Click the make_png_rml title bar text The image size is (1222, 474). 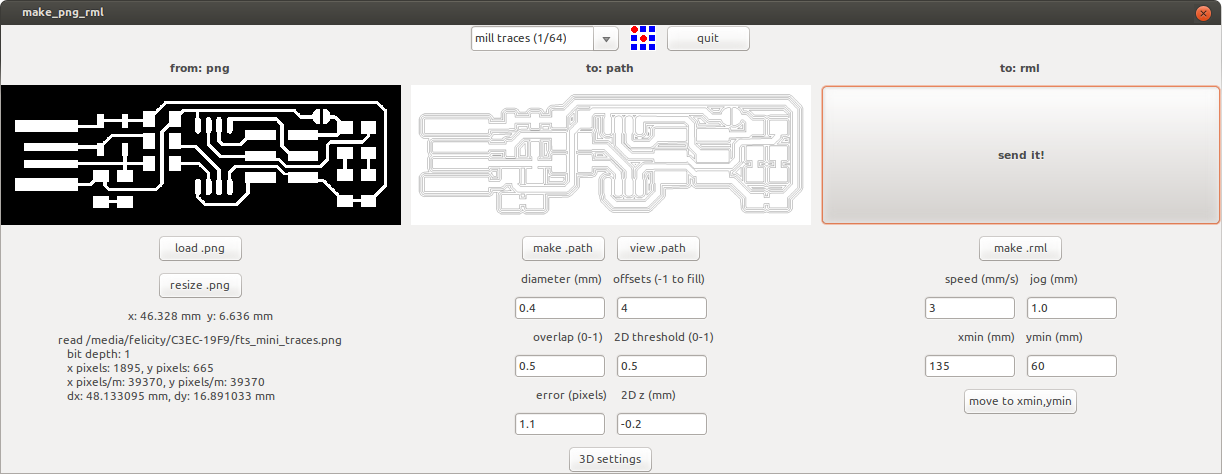click(62, 13)
